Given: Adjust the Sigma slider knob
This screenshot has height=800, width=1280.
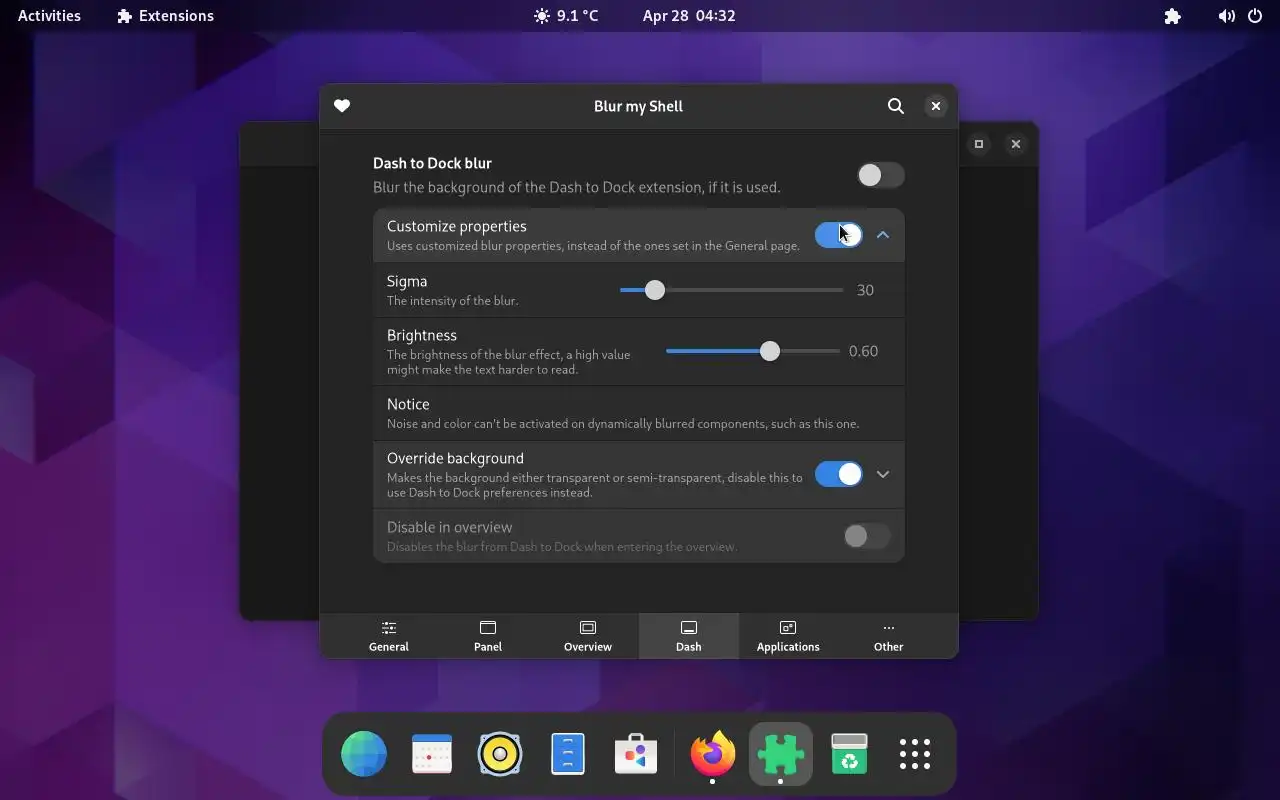Looking at the screenshot, I should pyautogui.click(x=655, y=290).
